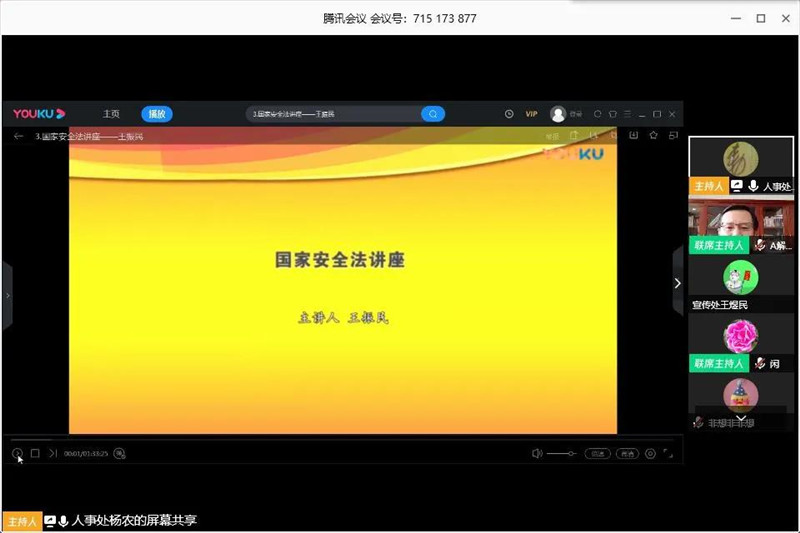This screenshot has height=533, width=800.
Task: Maximize the Tencent Meeting window
Action: click(x=761, y=18)
